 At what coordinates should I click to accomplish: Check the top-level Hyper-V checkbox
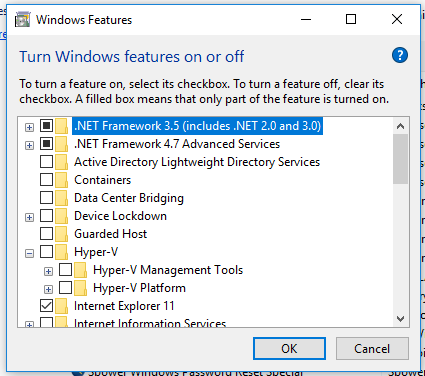(x=46, y=252)
